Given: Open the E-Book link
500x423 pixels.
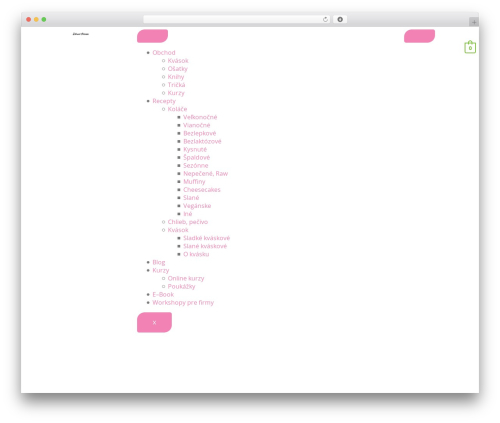Looking at the screenshot, I should coord(163,294).
